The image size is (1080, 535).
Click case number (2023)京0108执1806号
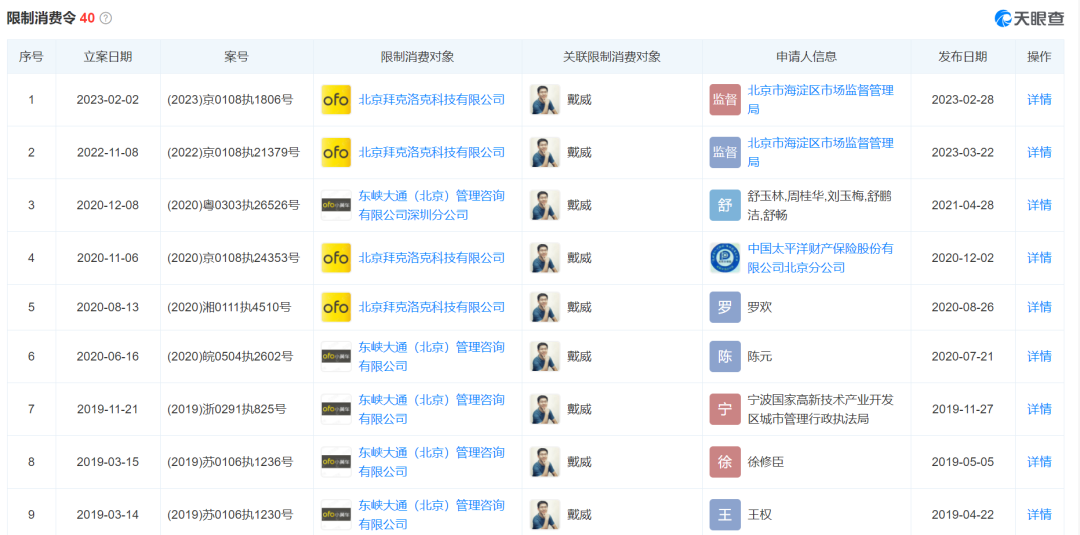(x=230, y=100)
